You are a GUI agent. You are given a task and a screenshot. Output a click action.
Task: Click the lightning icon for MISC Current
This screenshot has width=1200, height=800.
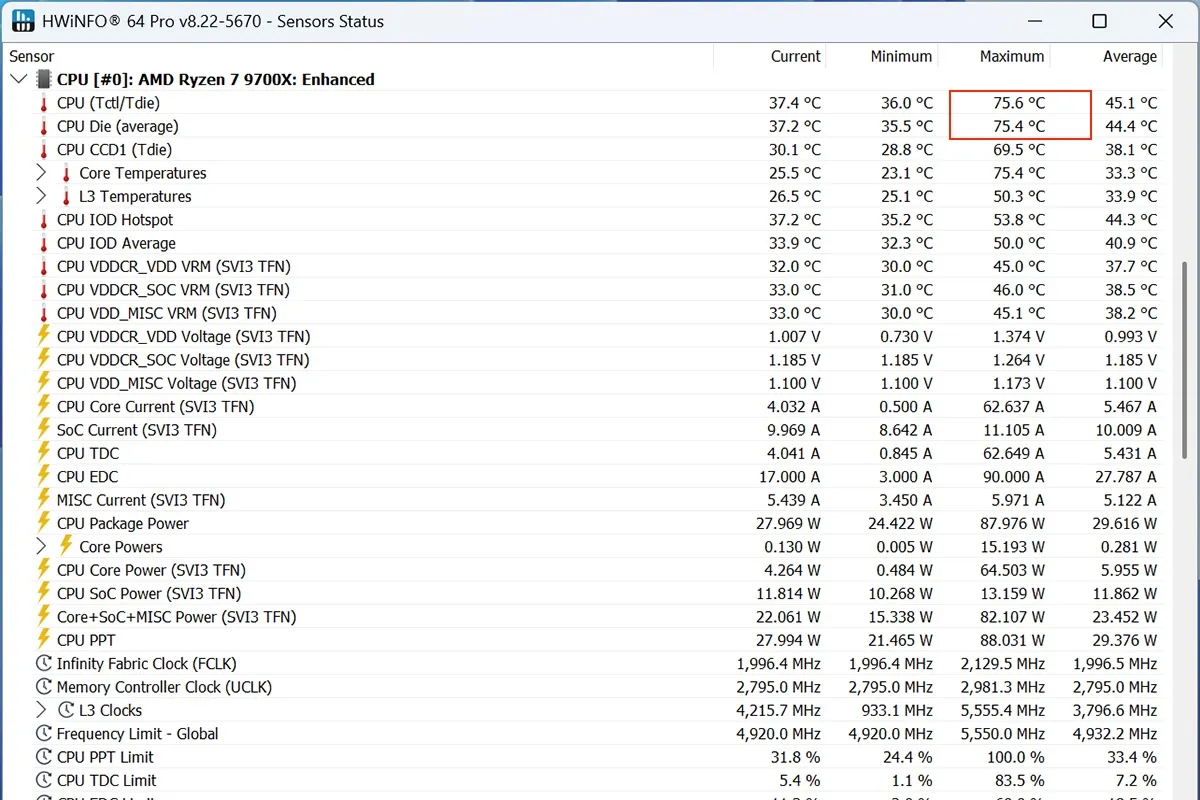pos(43,499)
